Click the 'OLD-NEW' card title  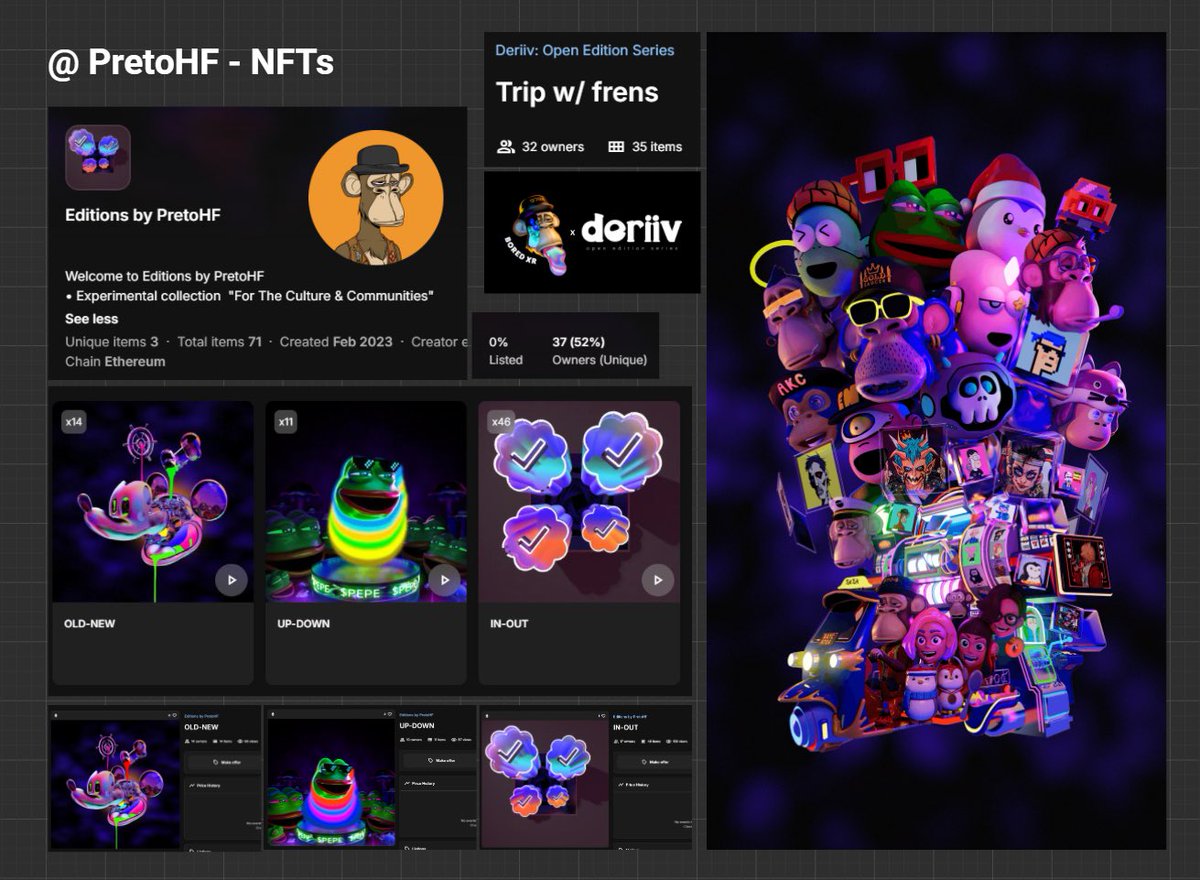tap(89, 624)
